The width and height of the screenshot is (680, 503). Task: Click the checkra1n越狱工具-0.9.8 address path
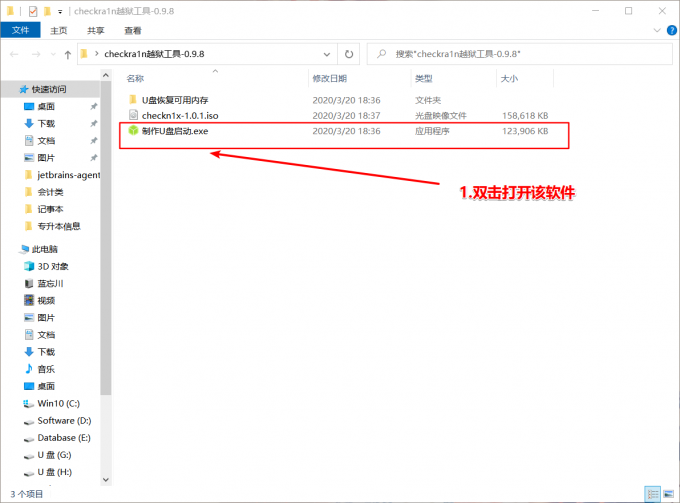[154, 54]
